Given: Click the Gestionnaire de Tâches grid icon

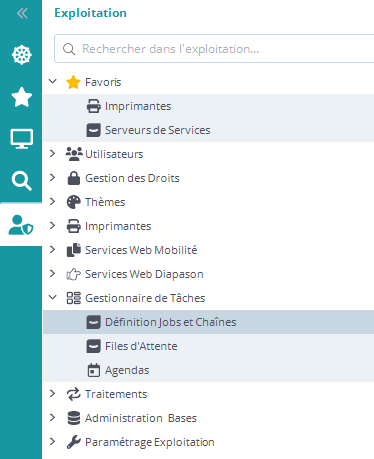Looking at the screenshot, I should 73,298.
